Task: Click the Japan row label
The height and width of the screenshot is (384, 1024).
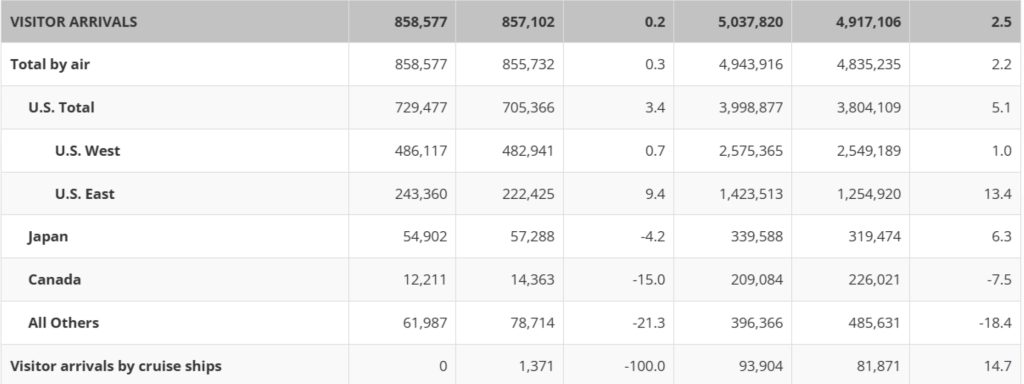Action: [x=48, y=236]
